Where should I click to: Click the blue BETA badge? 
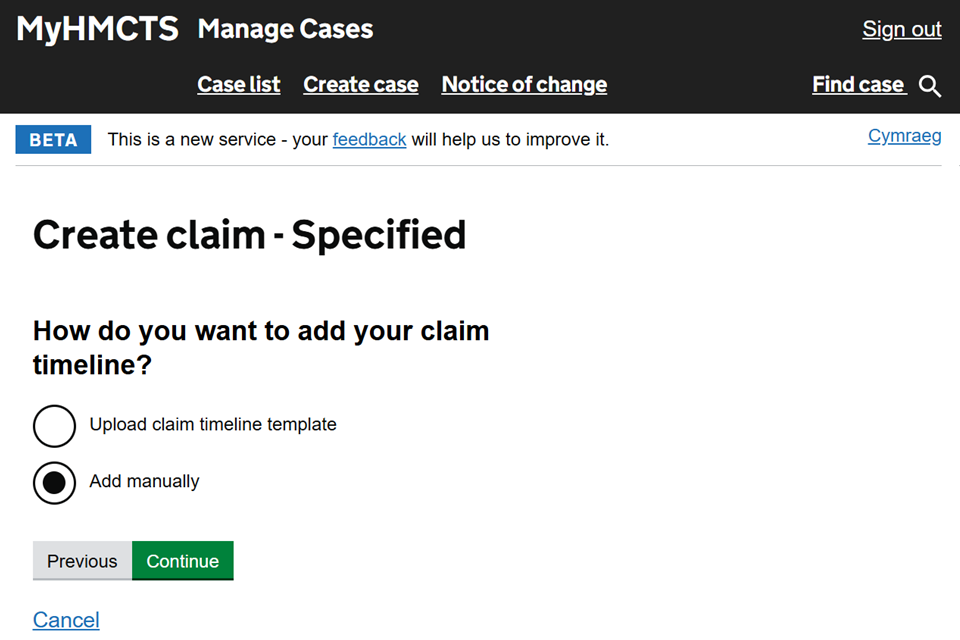point(53,140)
